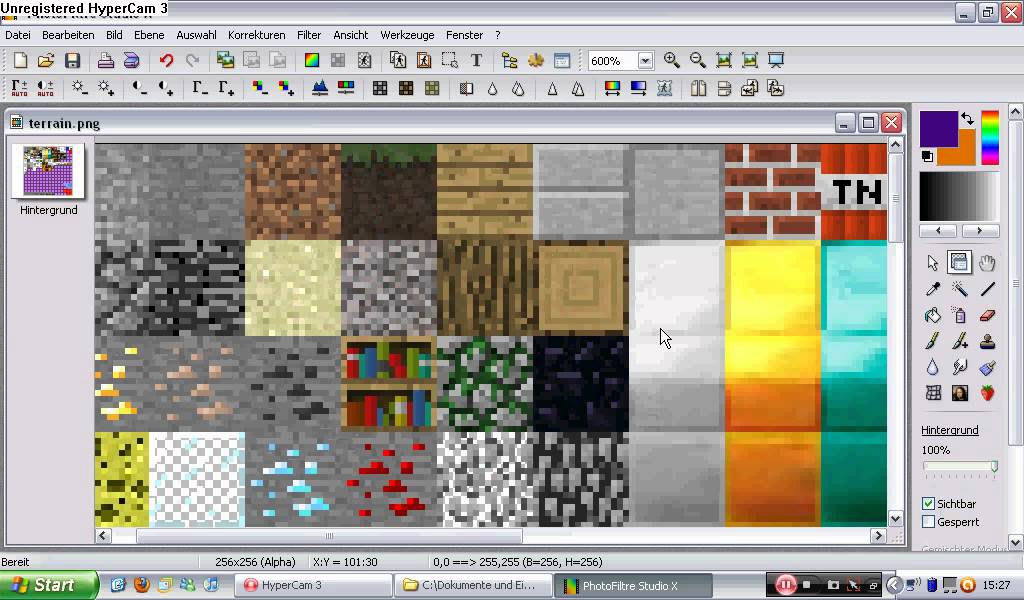Click the Brightness minus sun icon
1024x600 pixels.
point(79,88)
